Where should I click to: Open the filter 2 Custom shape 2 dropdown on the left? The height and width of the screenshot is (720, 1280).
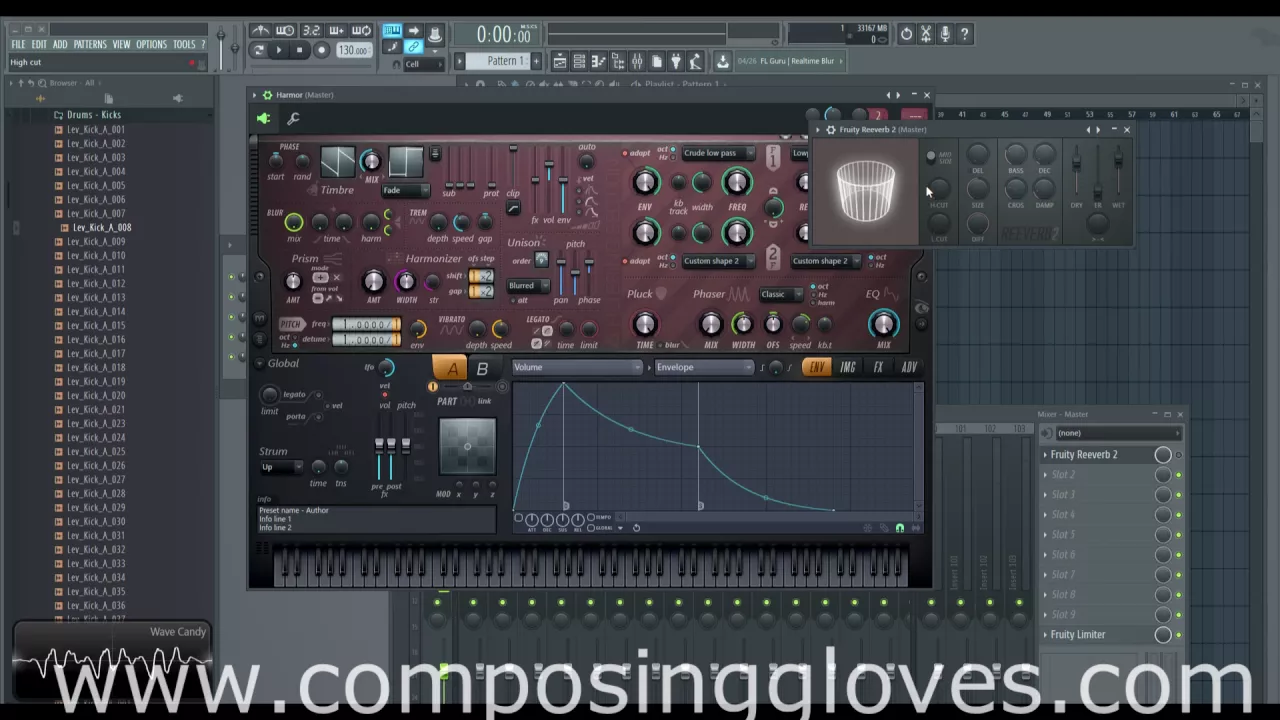click(x=717, y=261)
